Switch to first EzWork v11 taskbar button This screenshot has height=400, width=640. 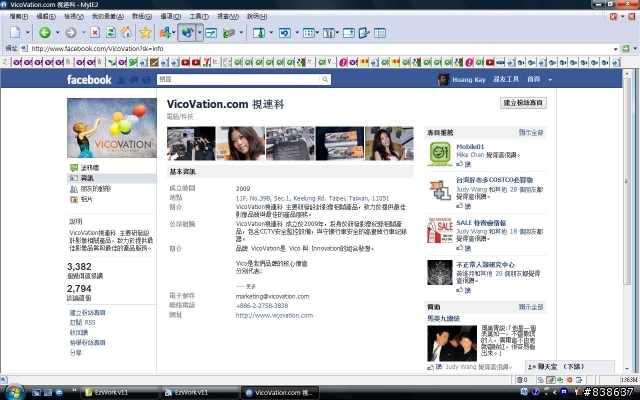120,393
